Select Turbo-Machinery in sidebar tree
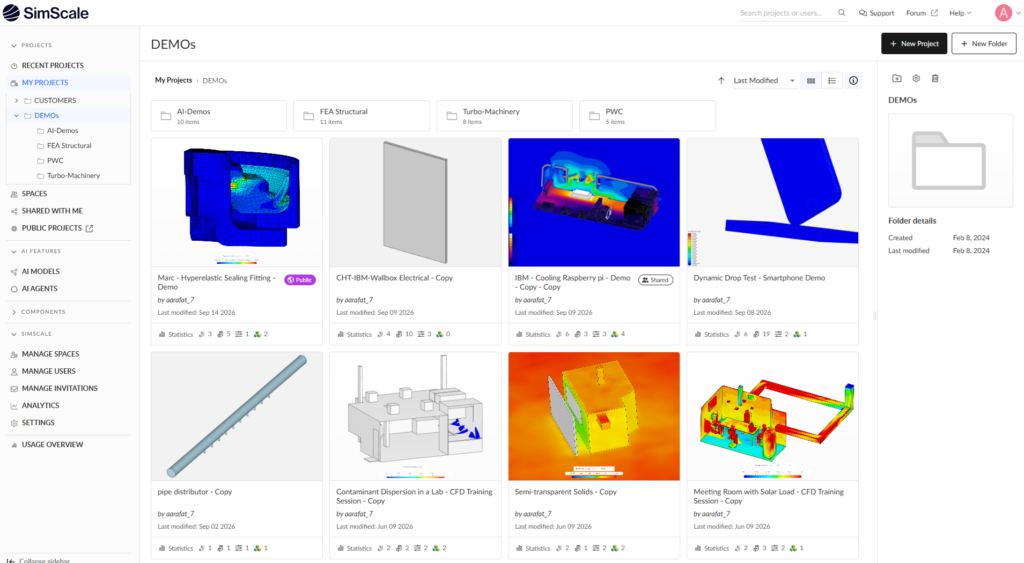The width and height of the screenshot is (1024, 563). point(73,176)
